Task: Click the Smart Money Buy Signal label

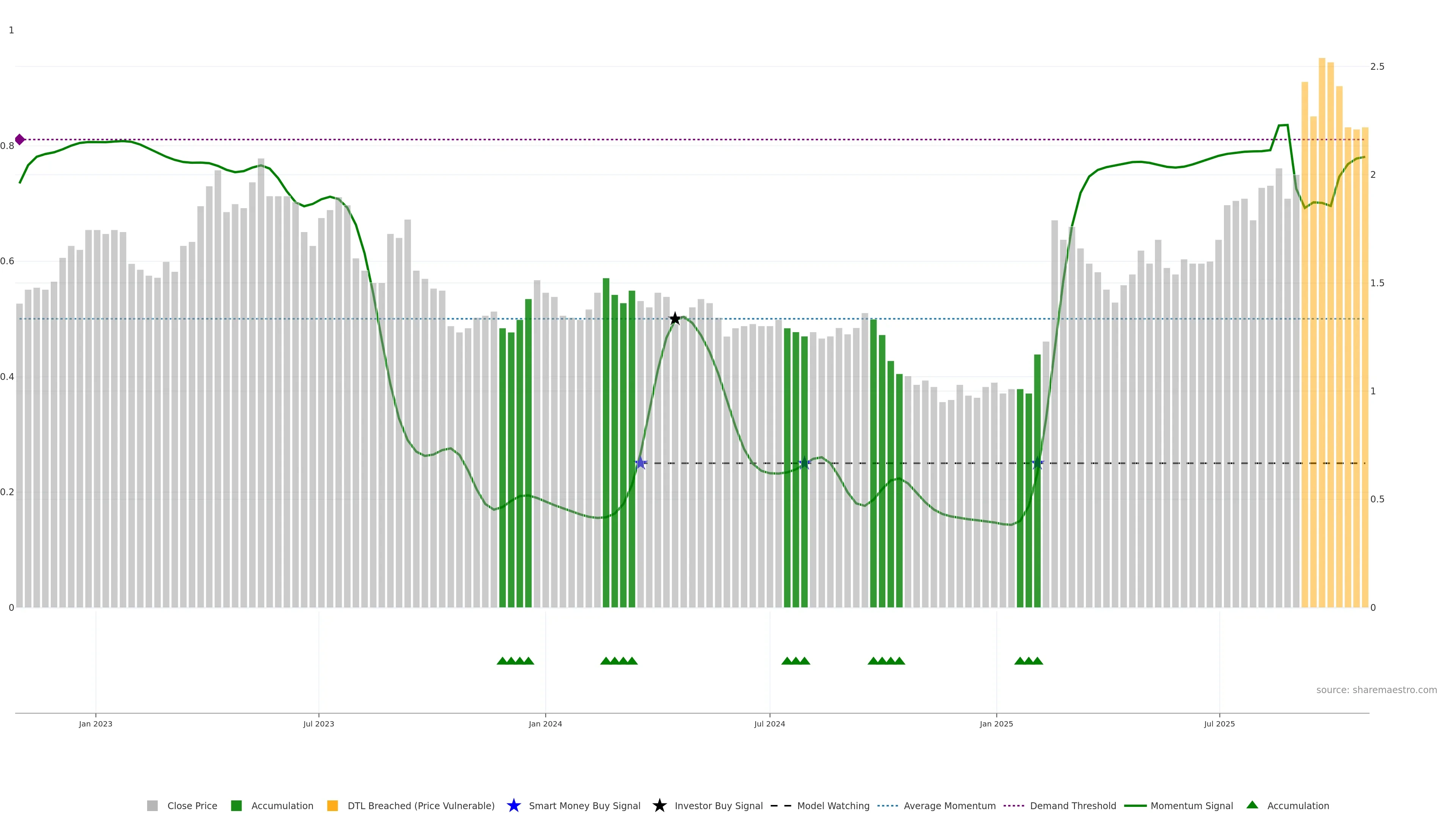Action: click(584, 805)
